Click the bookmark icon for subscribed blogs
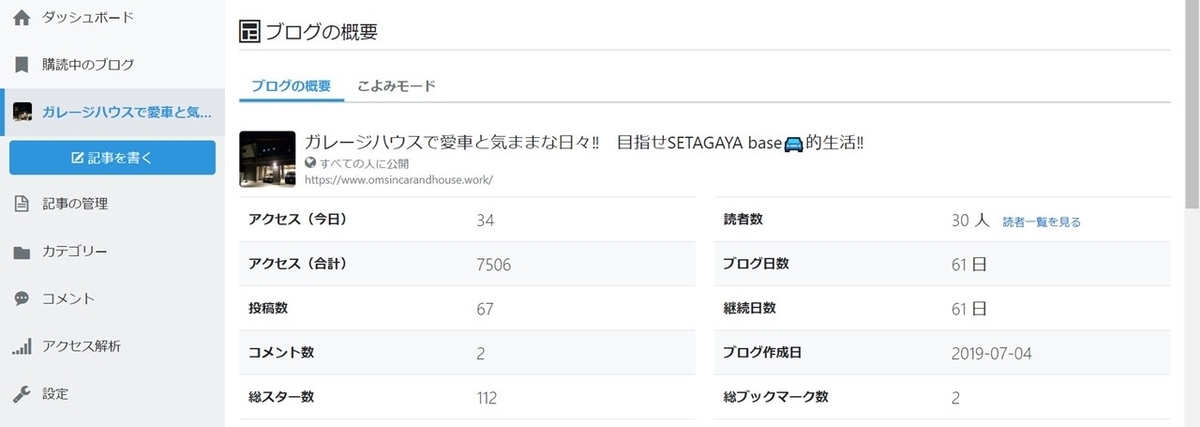 [x=22, y=64]
